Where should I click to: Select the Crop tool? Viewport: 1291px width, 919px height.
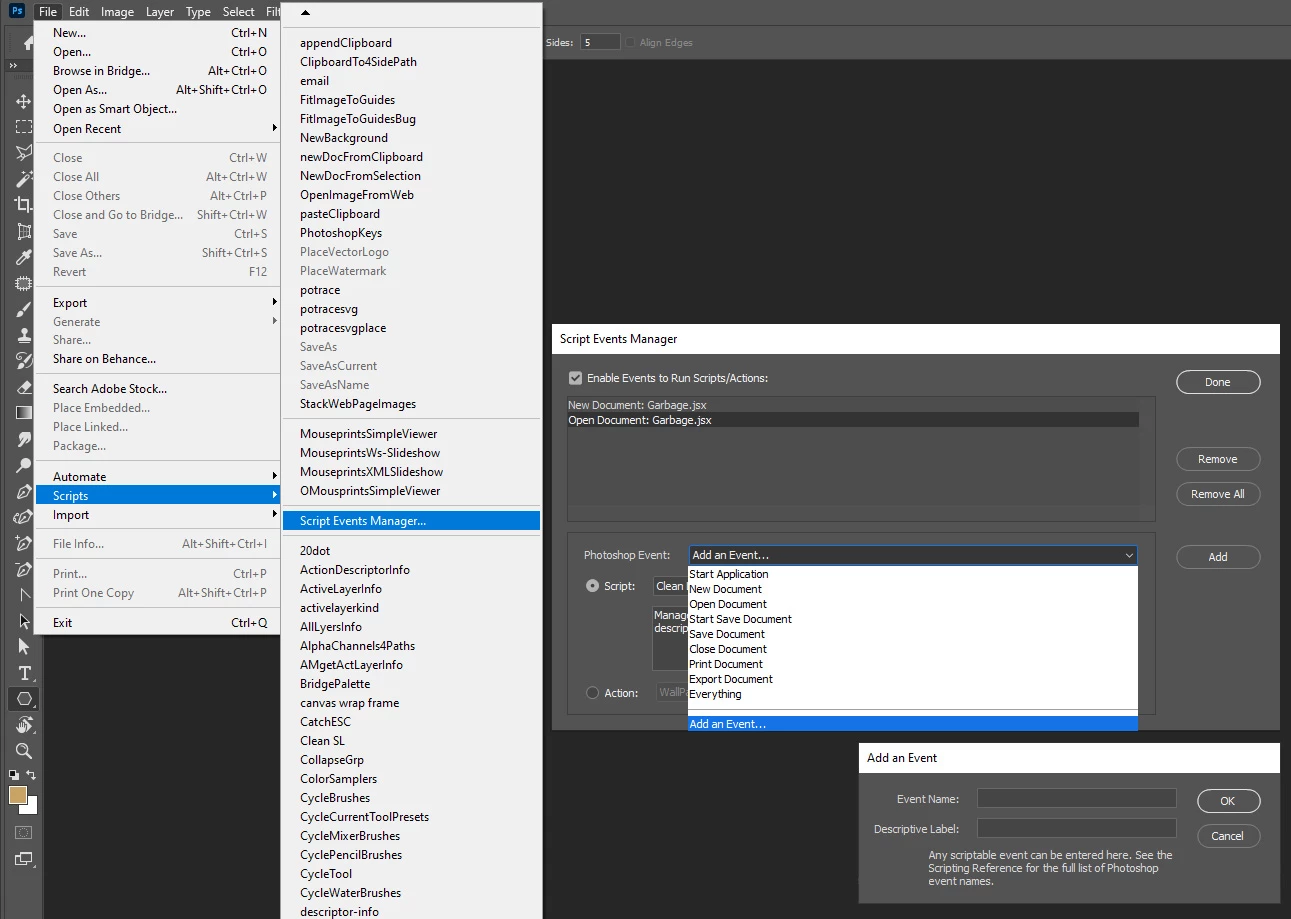tap(23, 205)
